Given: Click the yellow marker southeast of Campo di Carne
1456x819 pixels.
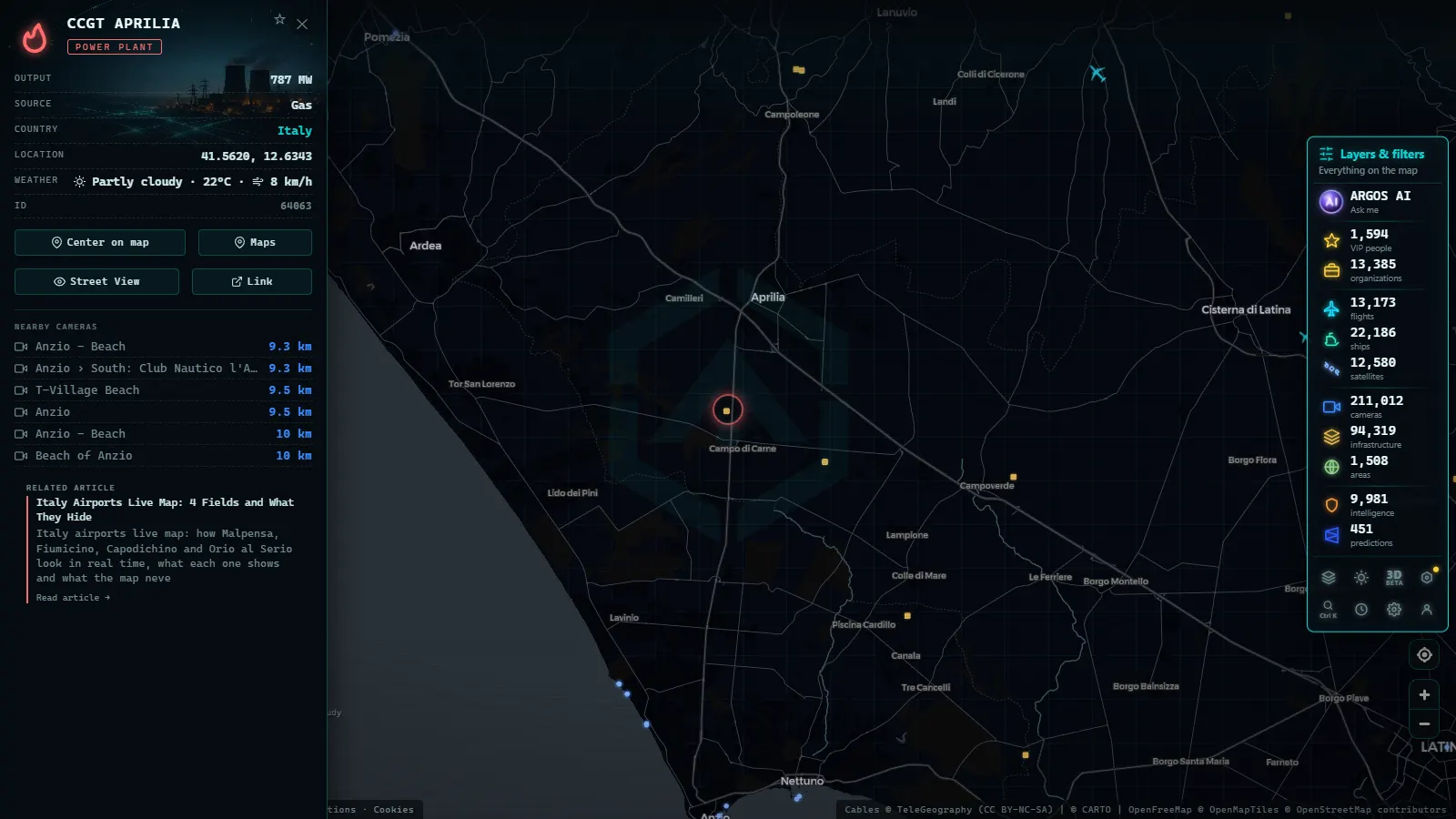Looking at the screenshot, I should 824,462.
